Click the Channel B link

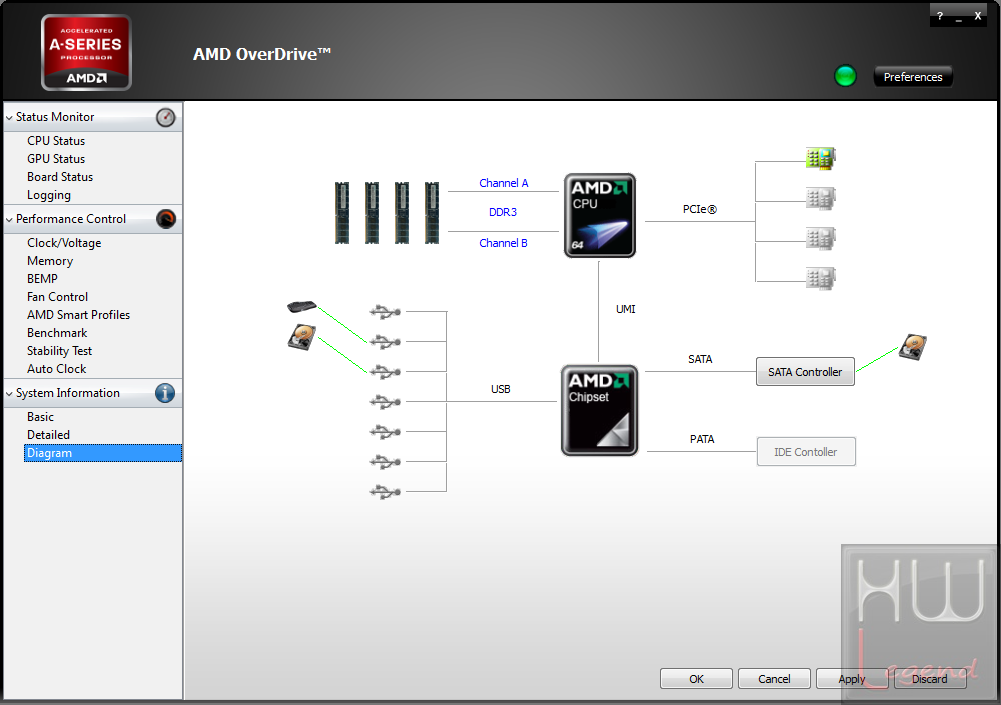tap(503, 243)
